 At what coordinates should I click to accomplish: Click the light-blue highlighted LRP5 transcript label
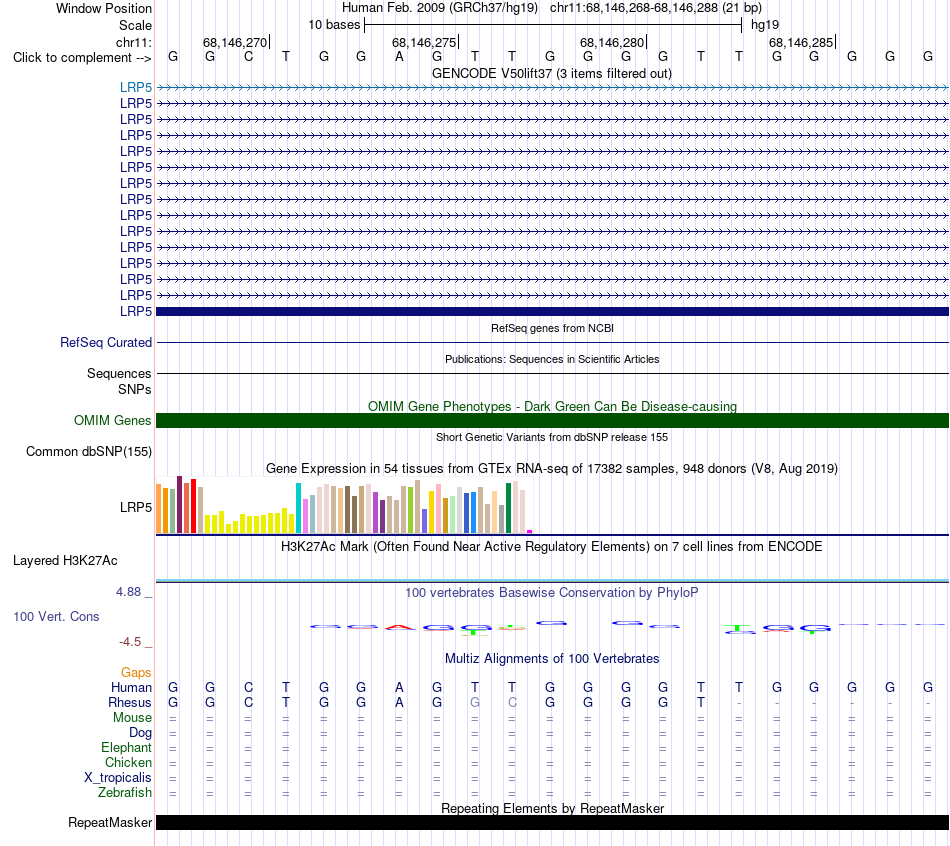coord(136,87)
